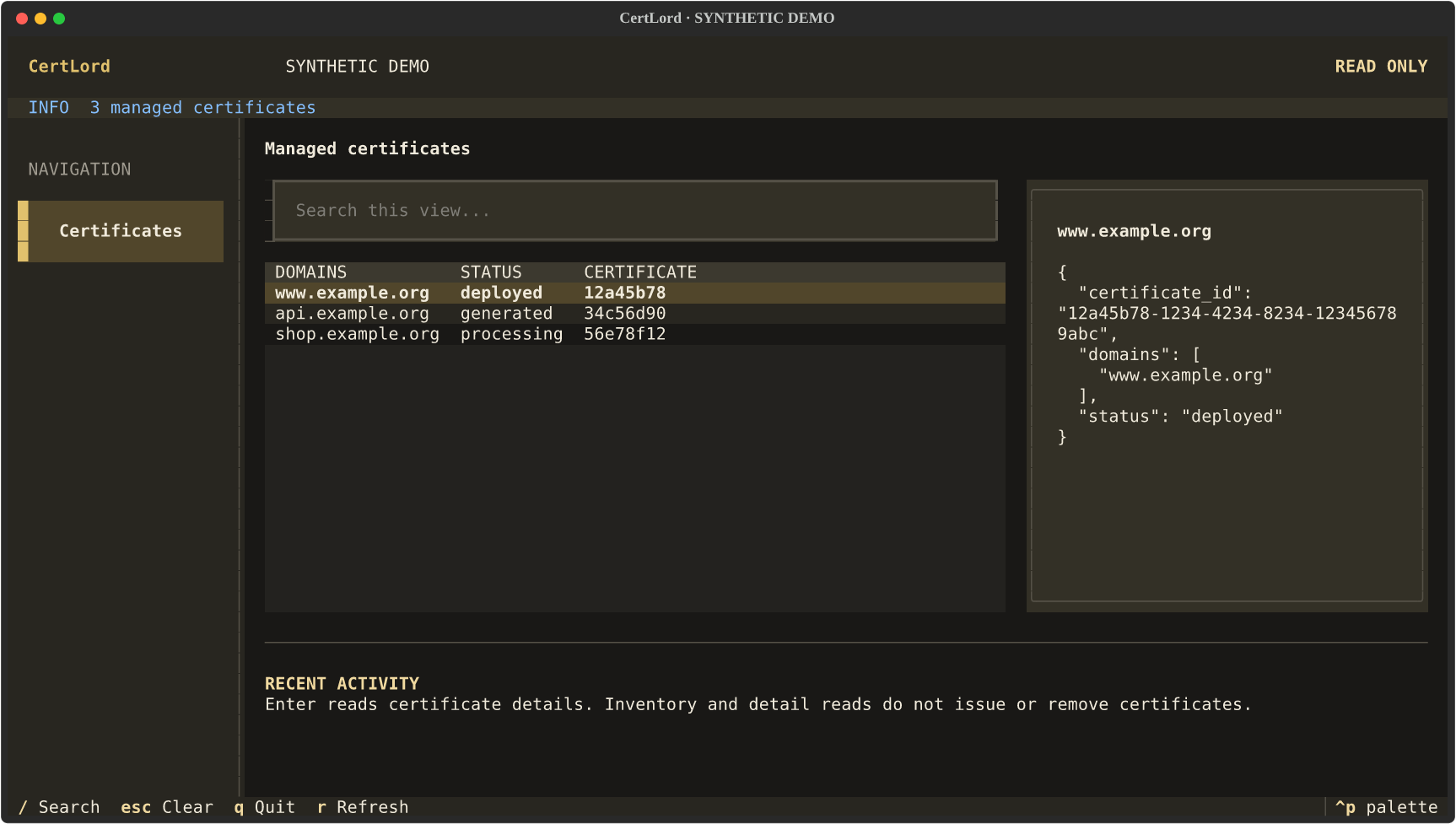1456x824 pixels.
Task: Maximize the CertLord window with the green button
Action: [59, 19]
